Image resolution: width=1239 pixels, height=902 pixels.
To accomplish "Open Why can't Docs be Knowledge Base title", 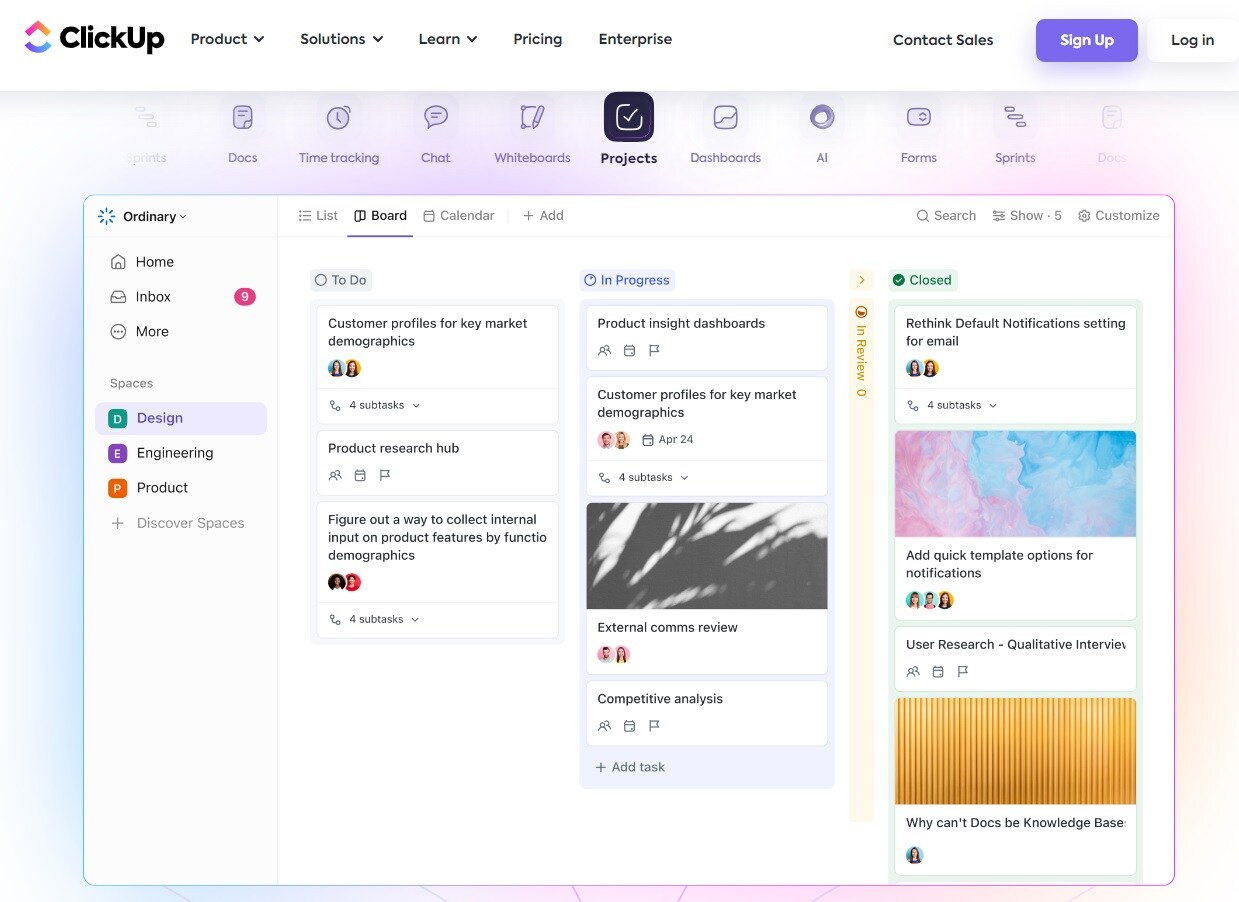I will pyautogui.click(x=1015, y=823).
